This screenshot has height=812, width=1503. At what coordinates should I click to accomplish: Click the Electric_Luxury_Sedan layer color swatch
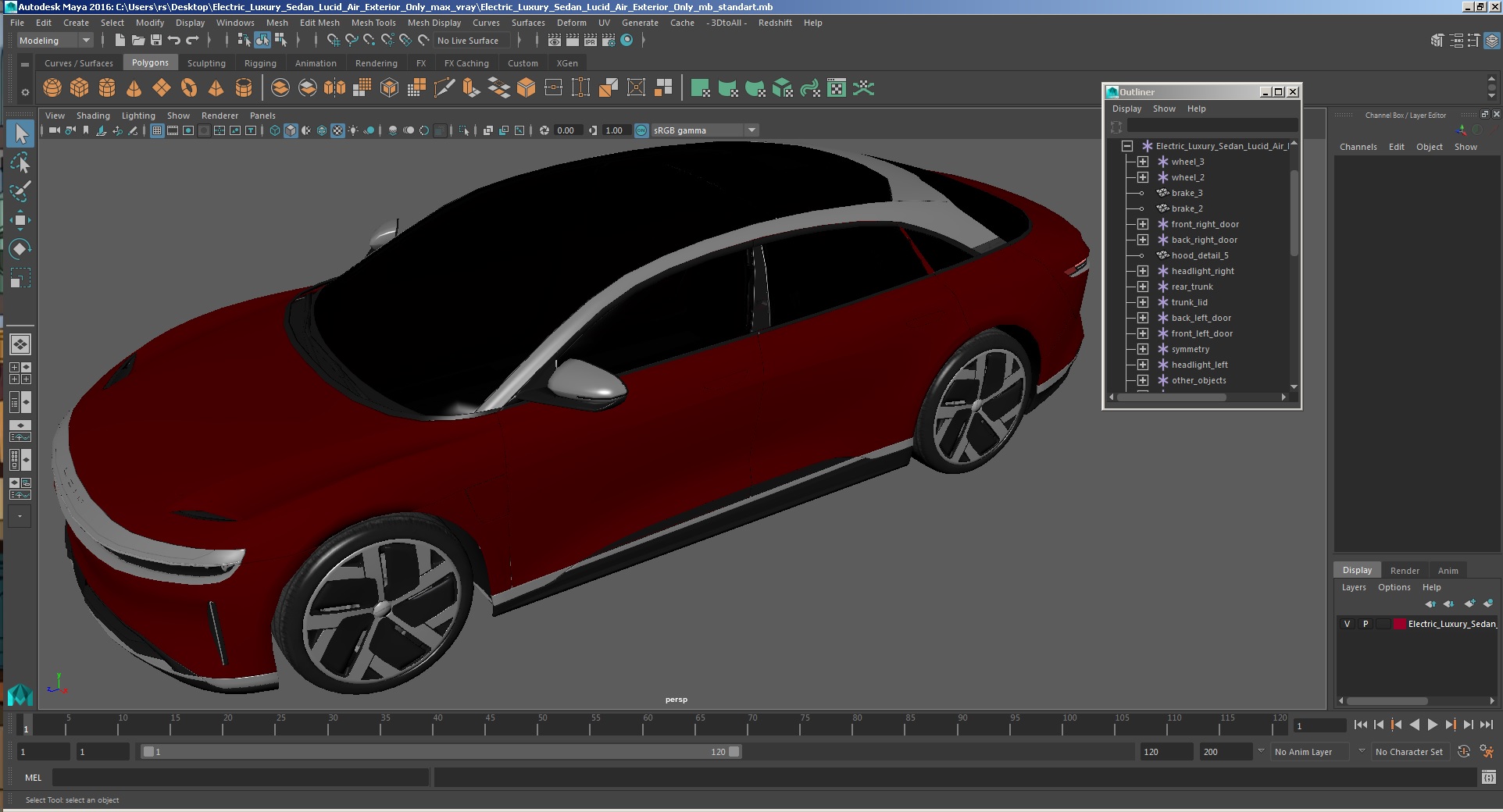[1400, 624]
